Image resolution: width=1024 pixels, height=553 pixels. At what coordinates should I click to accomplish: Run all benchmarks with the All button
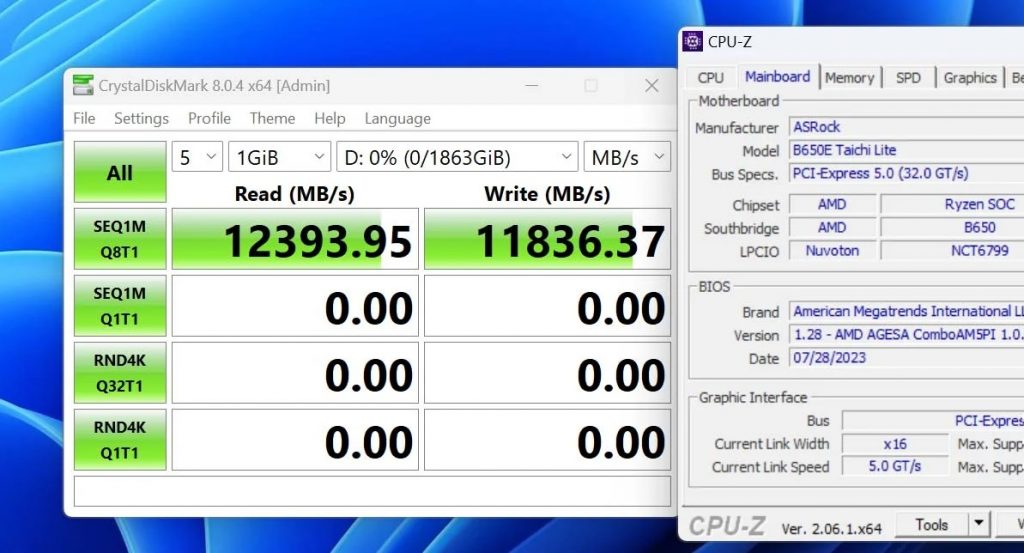tap(120, 172)
